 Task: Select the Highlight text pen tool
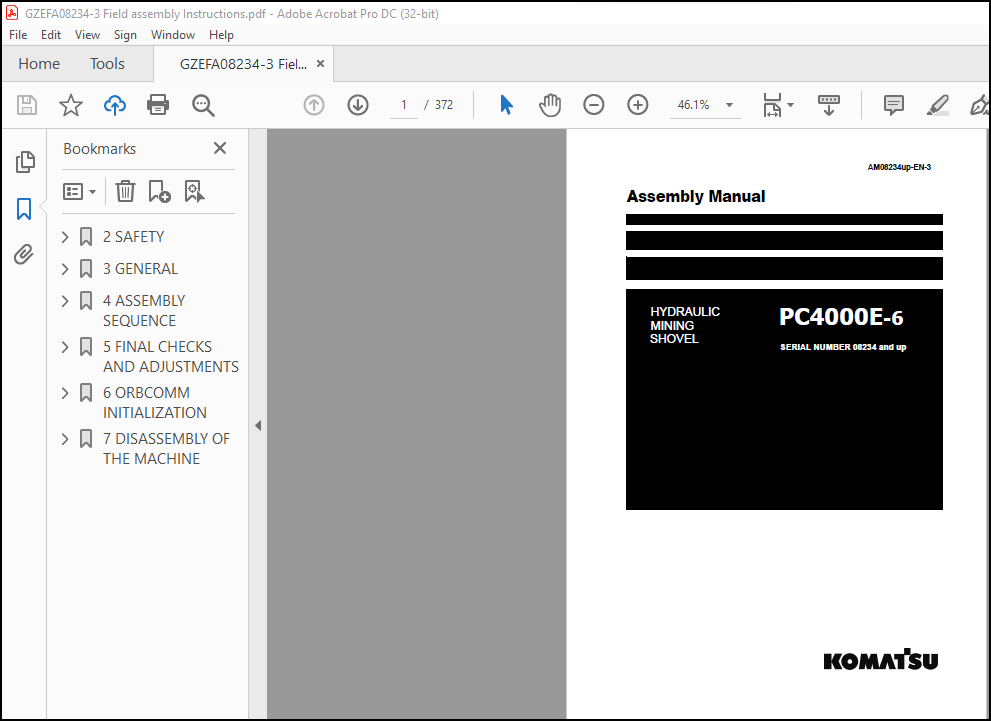pos(938,105)
